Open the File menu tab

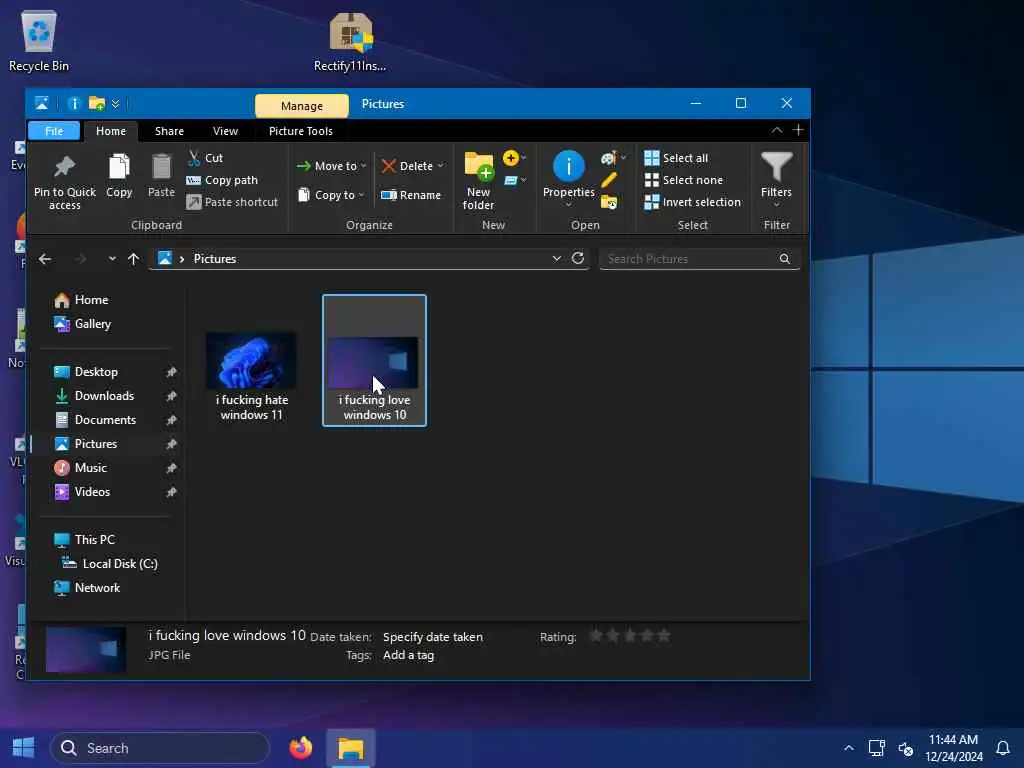click(54, 131)
